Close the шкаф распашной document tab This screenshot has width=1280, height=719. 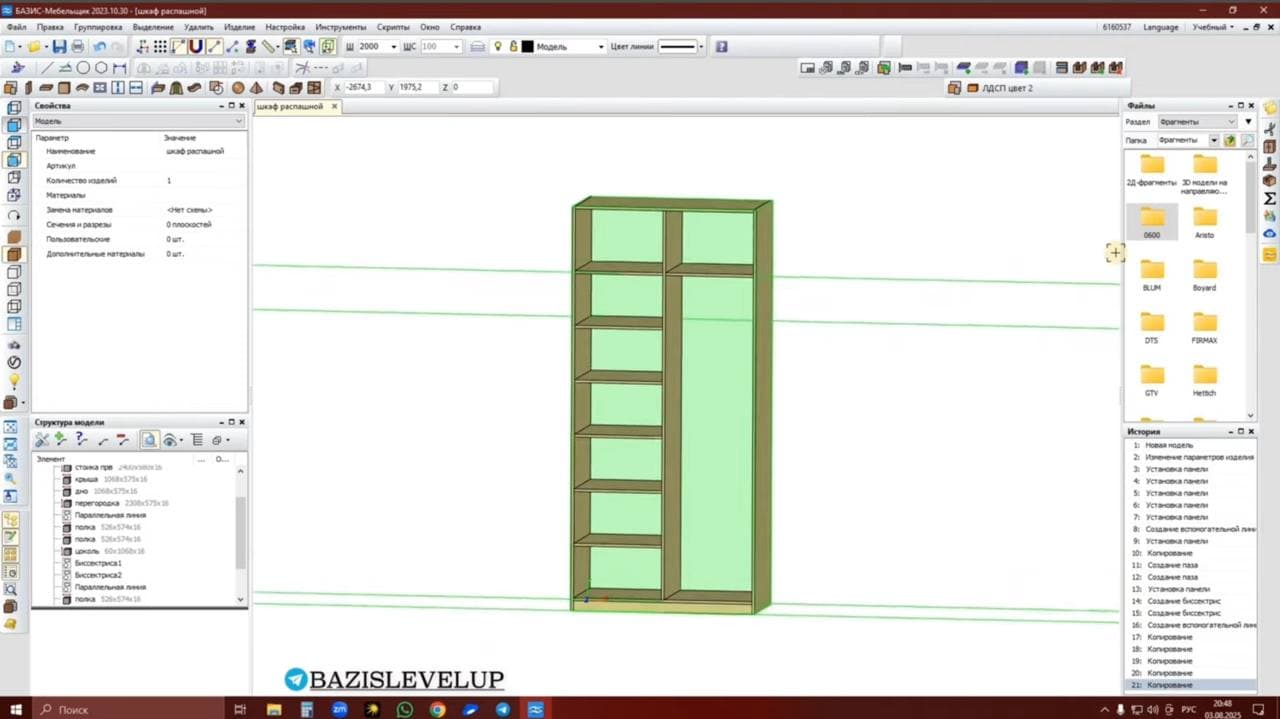tap(335, 106)
